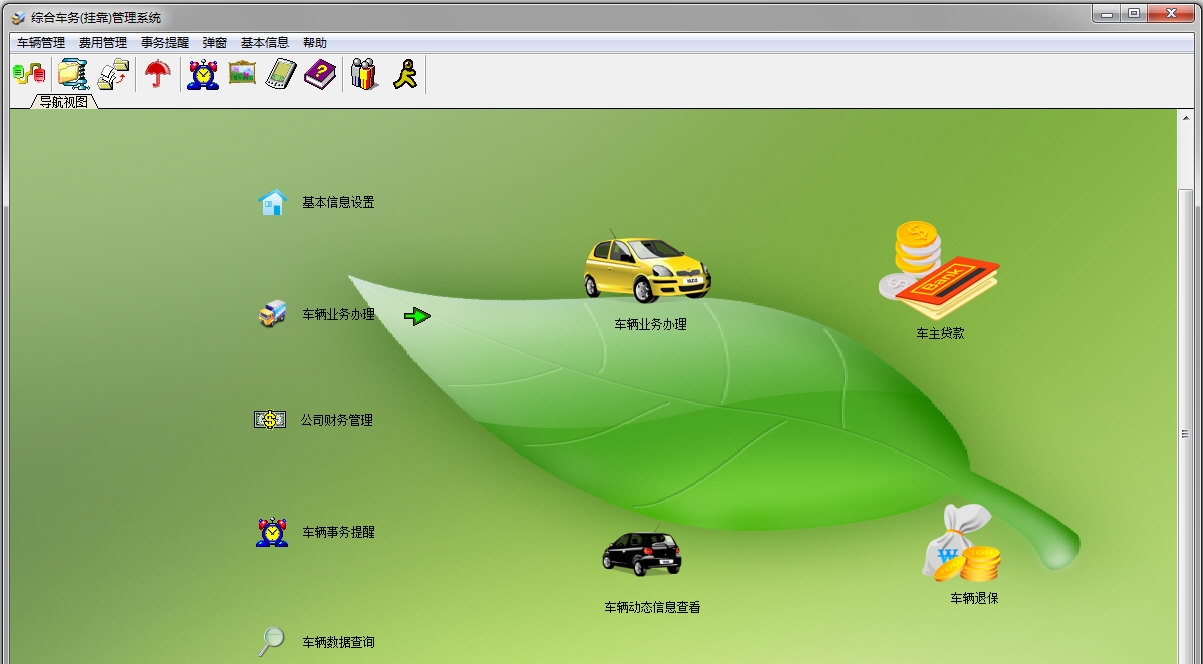Open 车辆退保 with the money bag icon

(x=961, y=545)
